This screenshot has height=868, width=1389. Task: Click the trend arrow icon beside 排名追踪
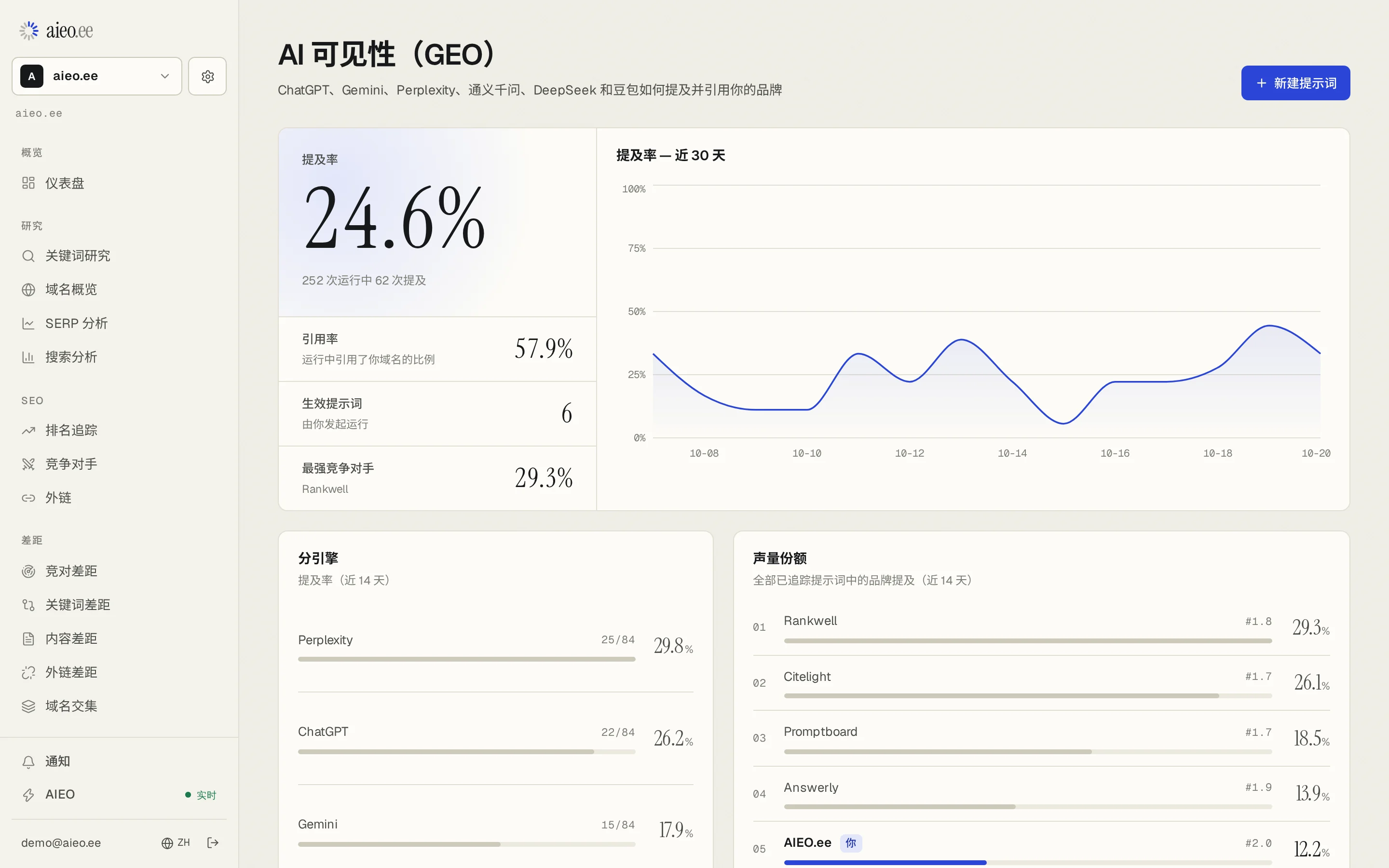tap(28, 430)
